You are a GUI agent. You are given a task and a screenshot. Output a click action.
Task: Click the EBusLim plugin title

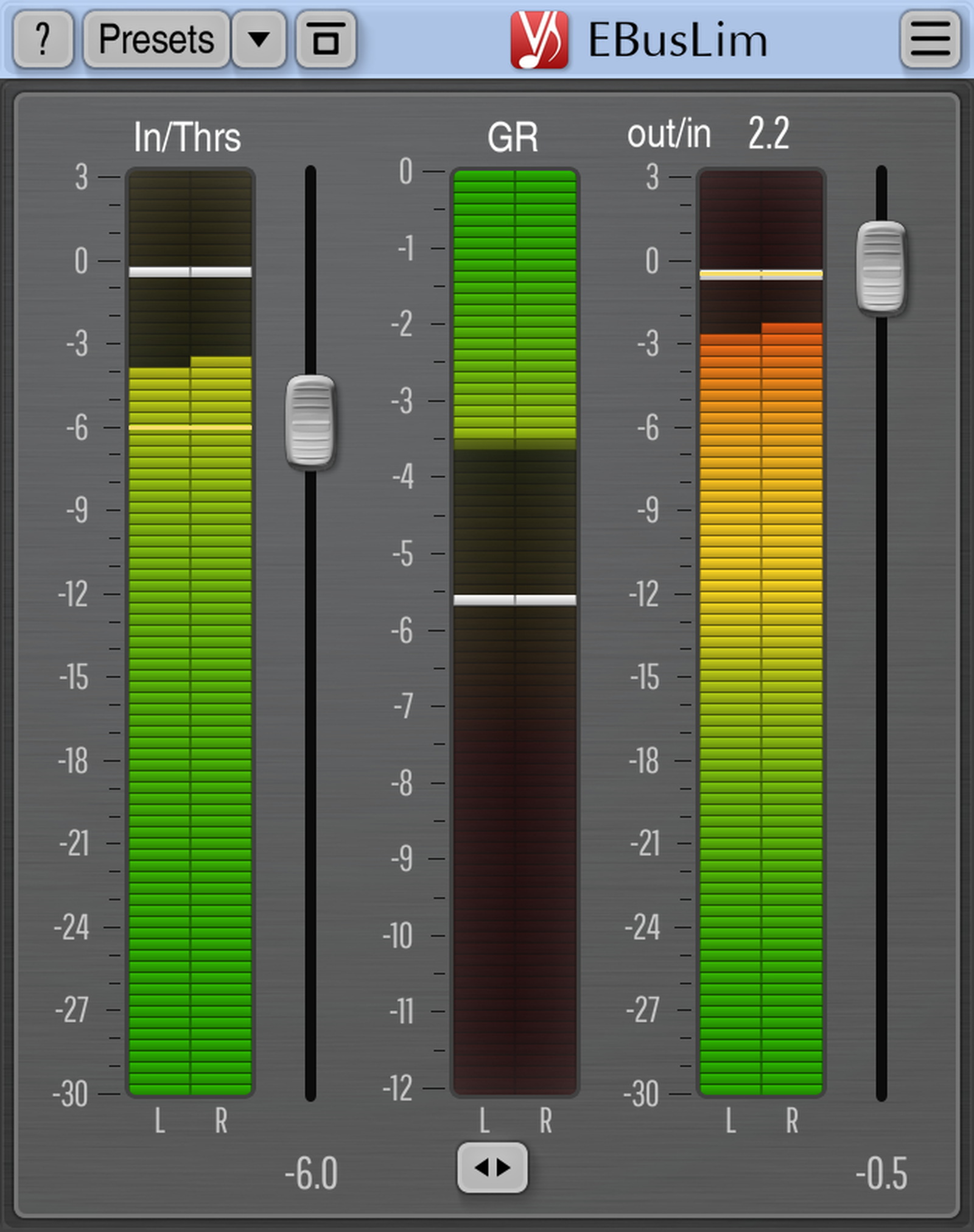677,41
